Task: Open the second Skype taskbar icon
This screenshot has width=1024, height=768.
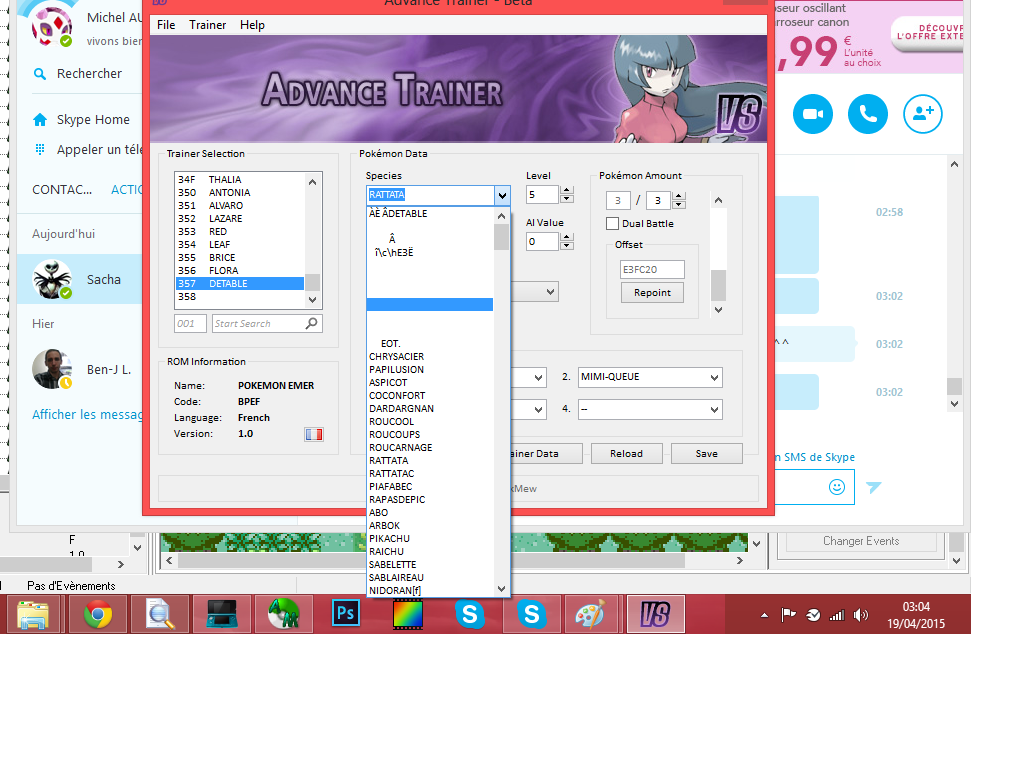Action: tap(532, 615)
